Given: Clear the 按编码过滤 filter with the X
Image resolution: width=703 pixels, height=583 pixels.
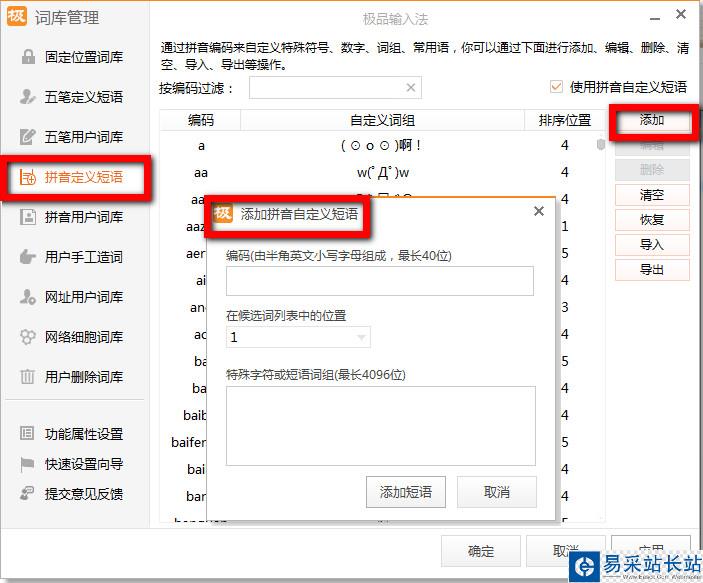Looking at the screenshot, I should click(411, 87).
